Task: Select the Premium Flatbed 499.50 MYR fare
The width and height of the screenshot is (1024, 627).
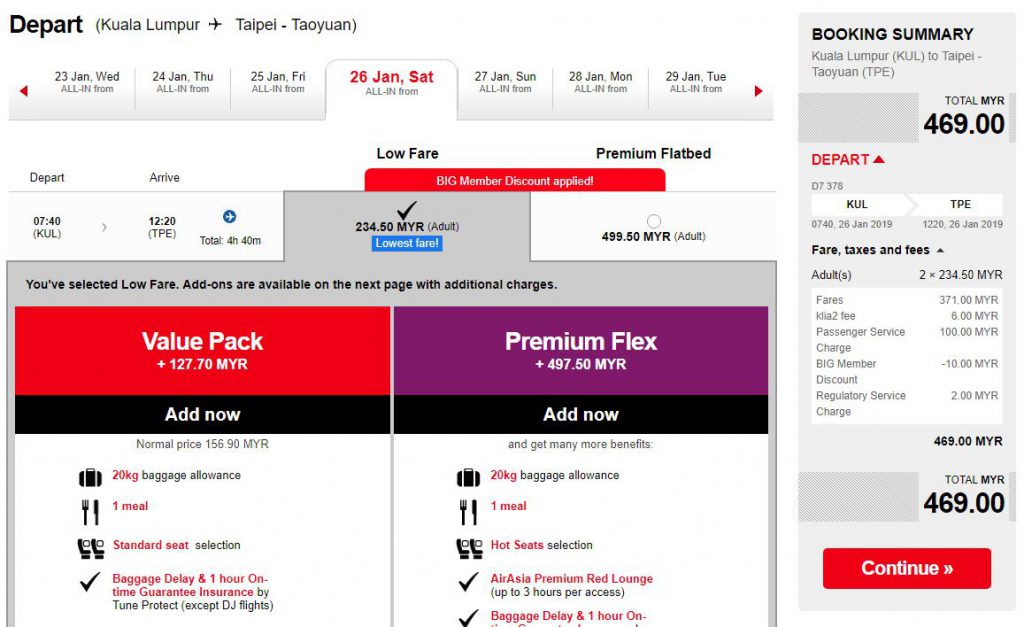Action: pyautogui.click(x=654, y=221)
